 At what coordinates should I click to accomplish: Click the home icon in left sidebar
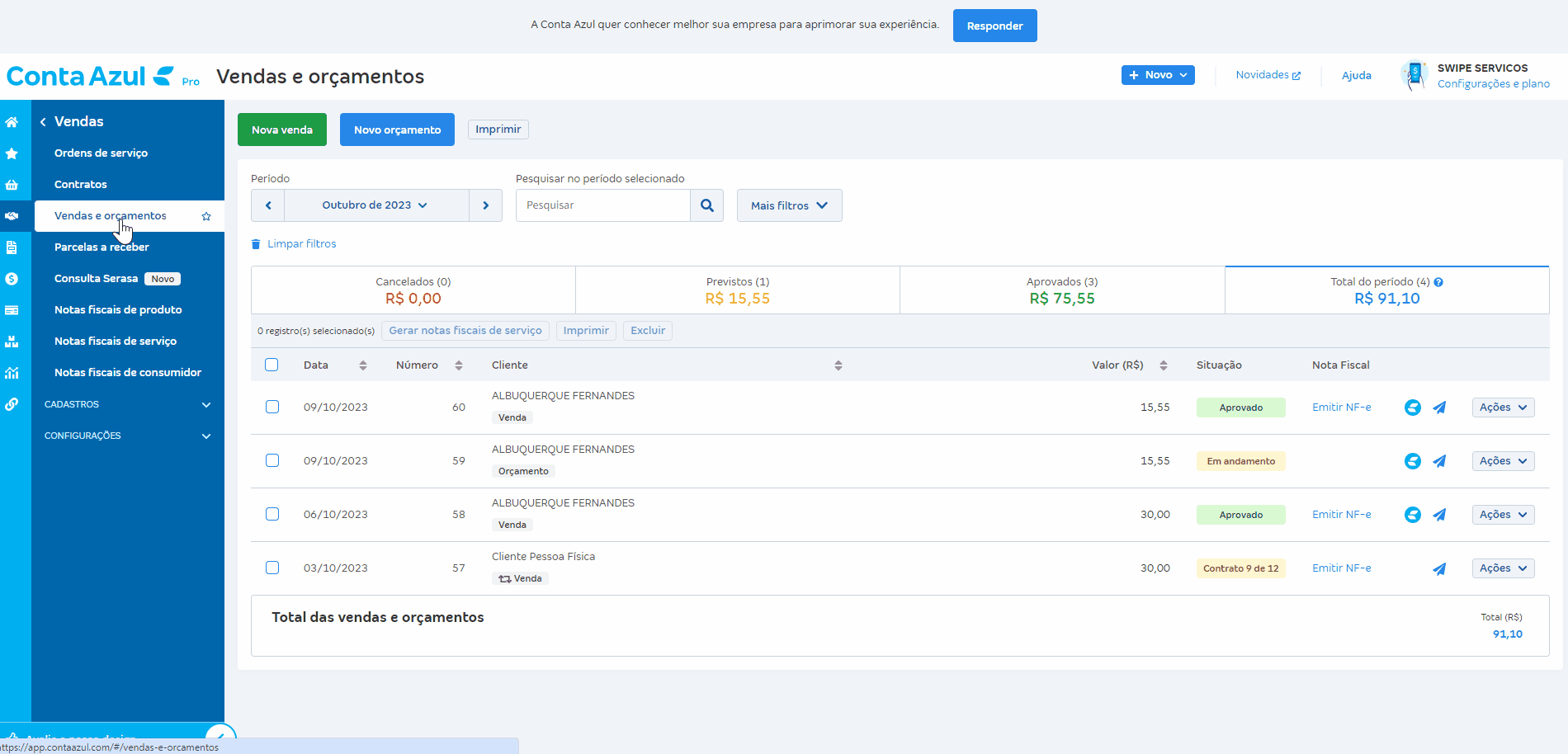(x=12, y=122)
